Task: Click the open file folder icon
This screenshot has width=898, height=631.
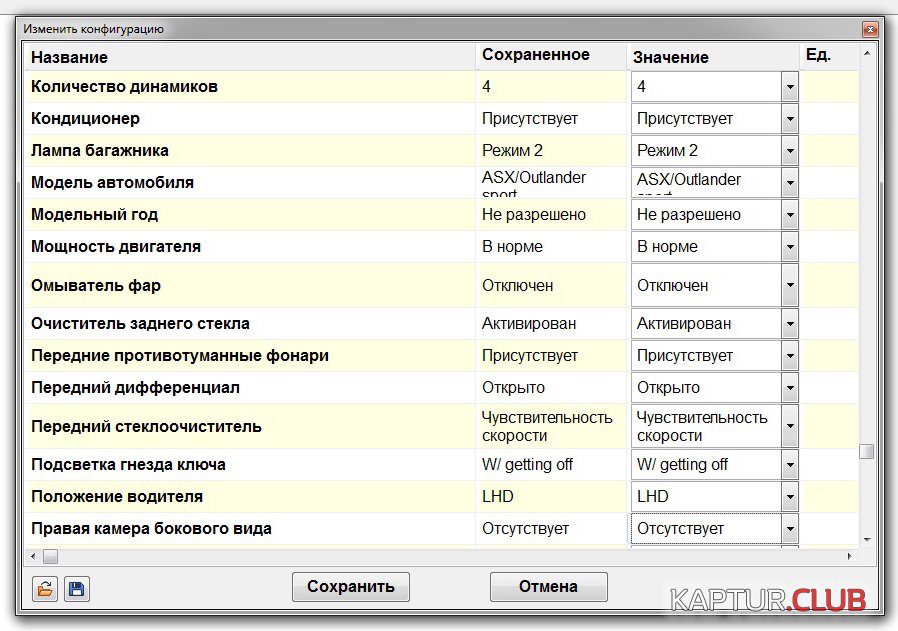Action: (44, 589)
